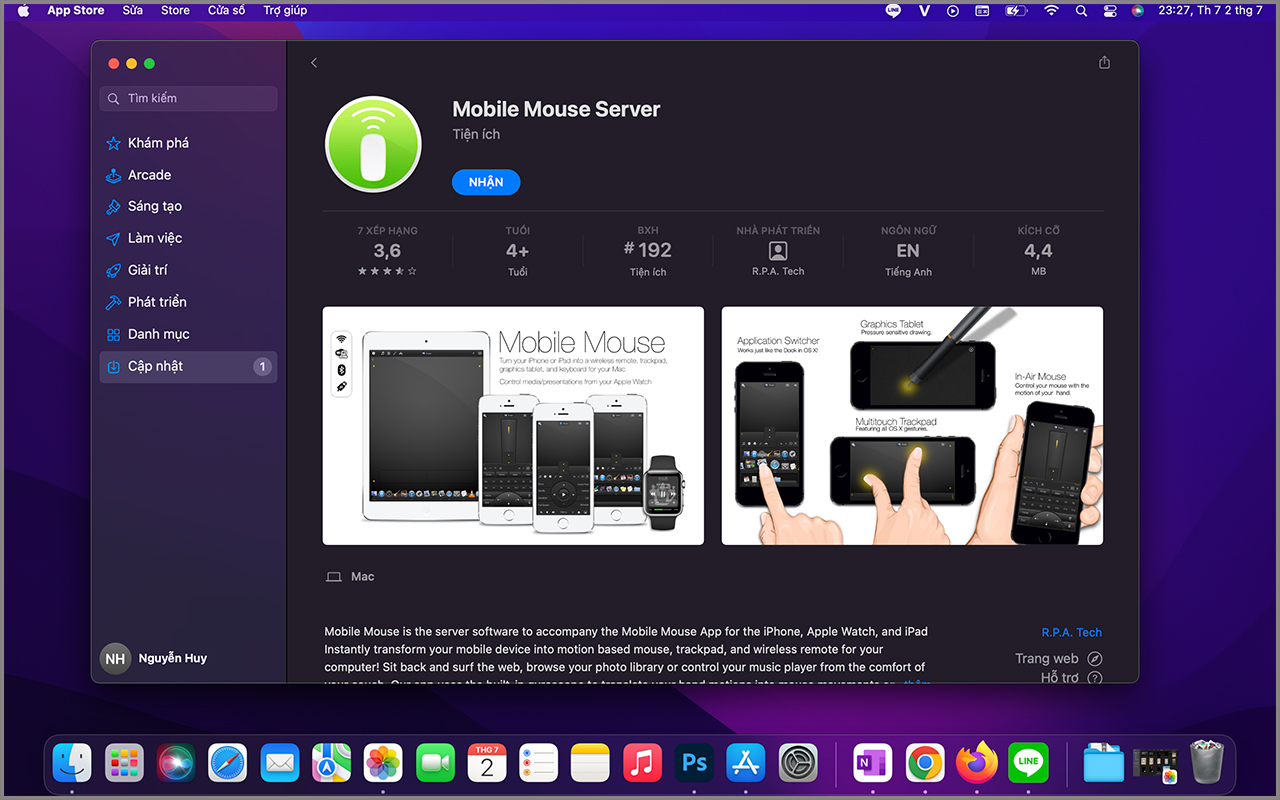
Task: Open the Apple menu
Action: pos(23,11)
